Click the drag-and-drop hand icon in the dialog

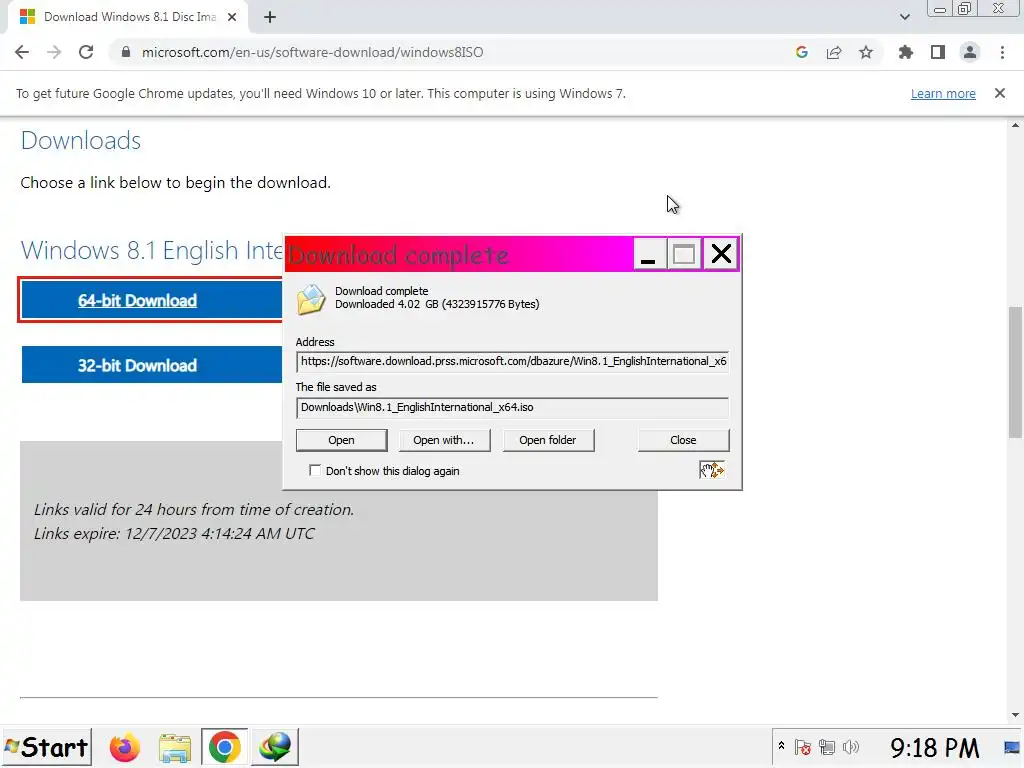[x=711, y=470]
